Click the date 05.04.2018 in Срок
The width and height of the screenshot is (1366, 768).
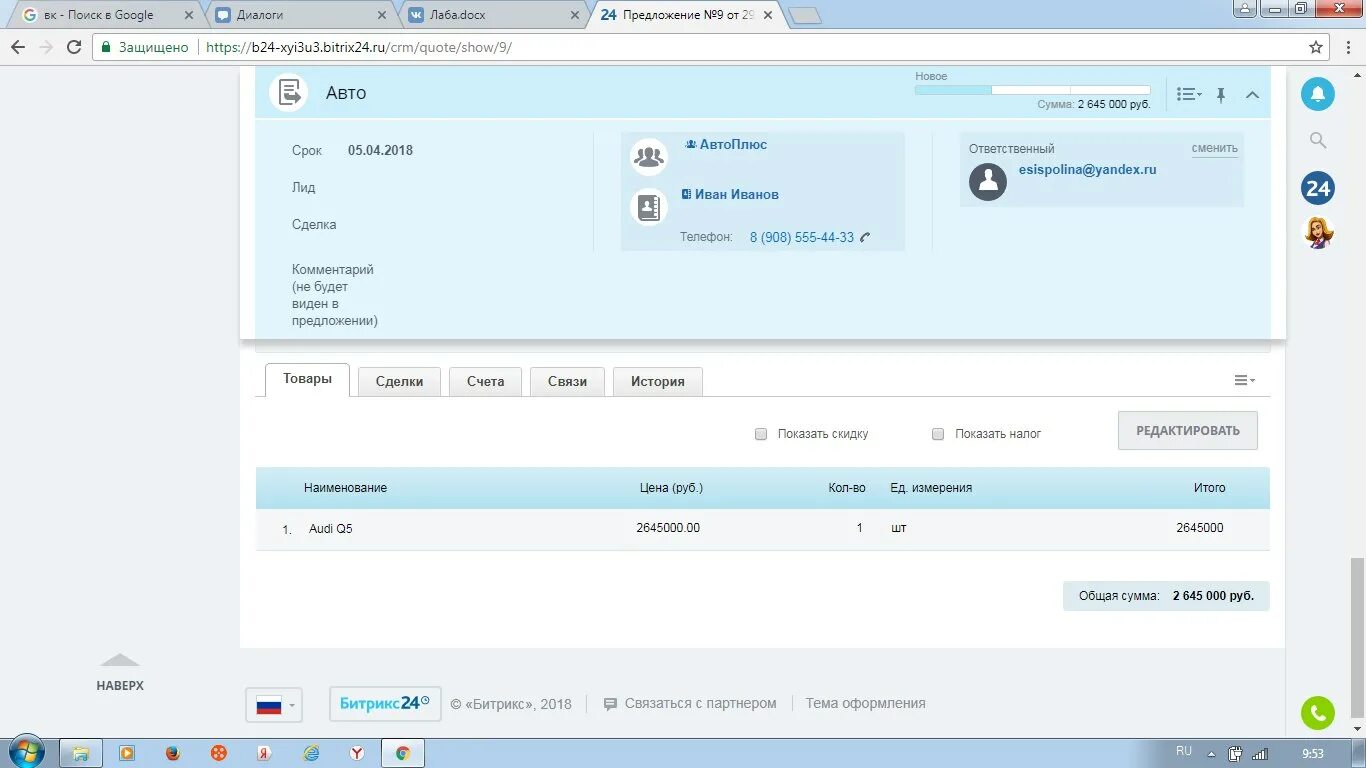(380, 150)
